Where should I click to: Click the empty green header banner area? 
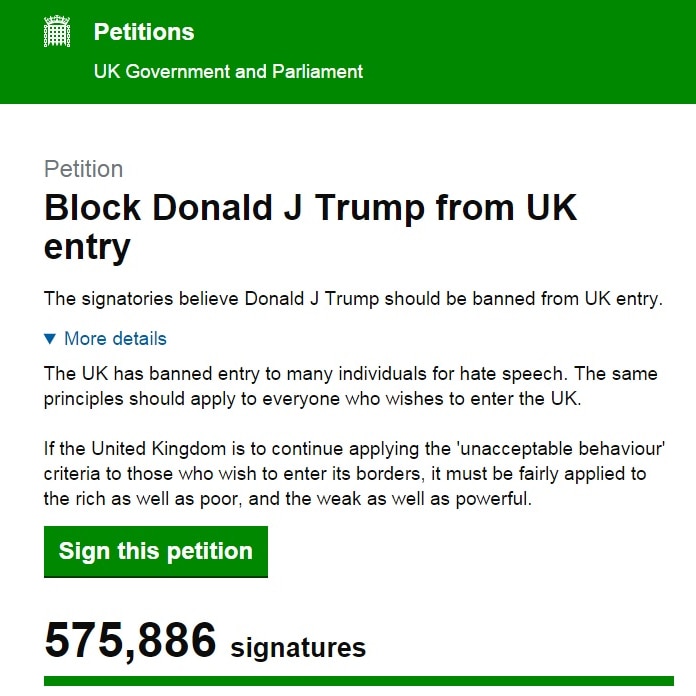(x=528, y=51)
